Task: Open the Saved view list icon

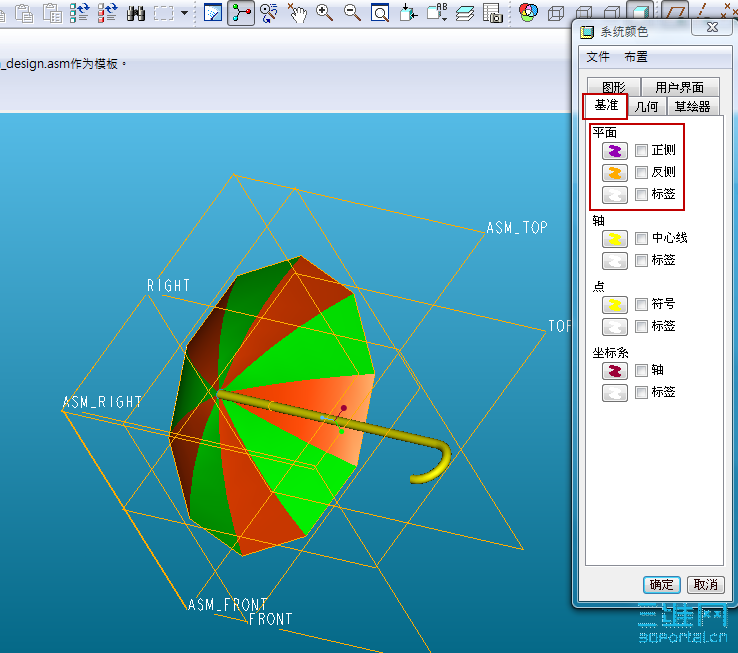Action: click(437, 13)
